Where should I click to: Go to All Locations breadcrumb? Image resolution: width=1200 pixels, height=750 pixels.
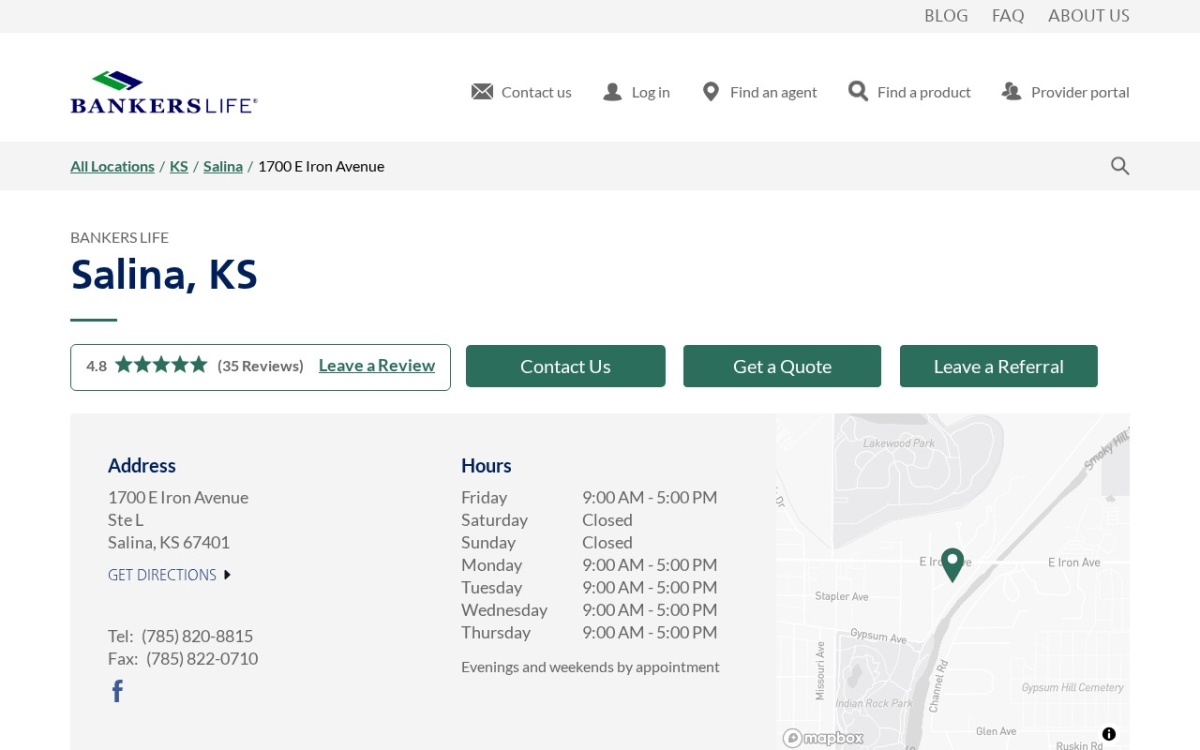click(112, 166)
